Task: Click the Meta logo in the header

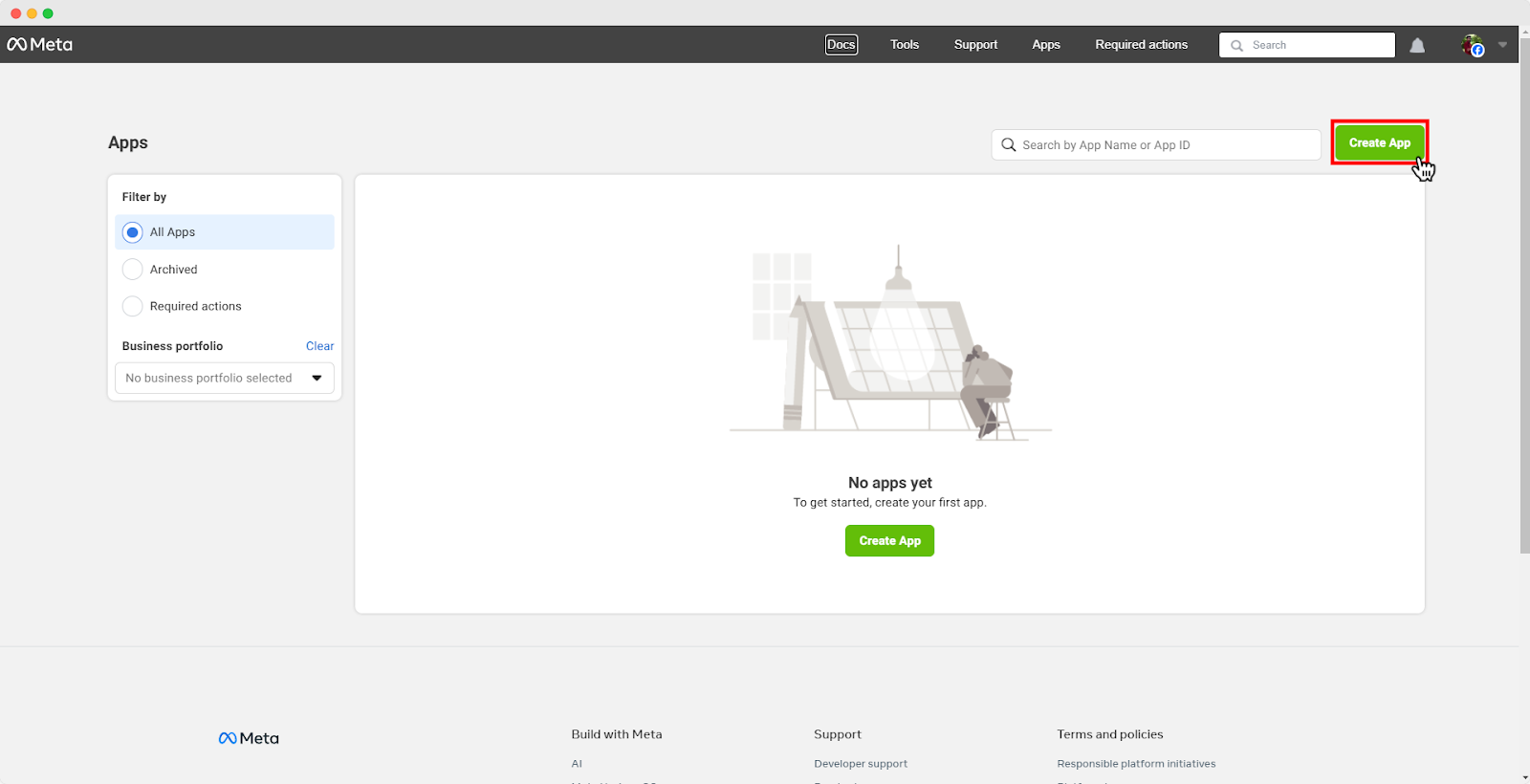Action: [x=40, y=45]
